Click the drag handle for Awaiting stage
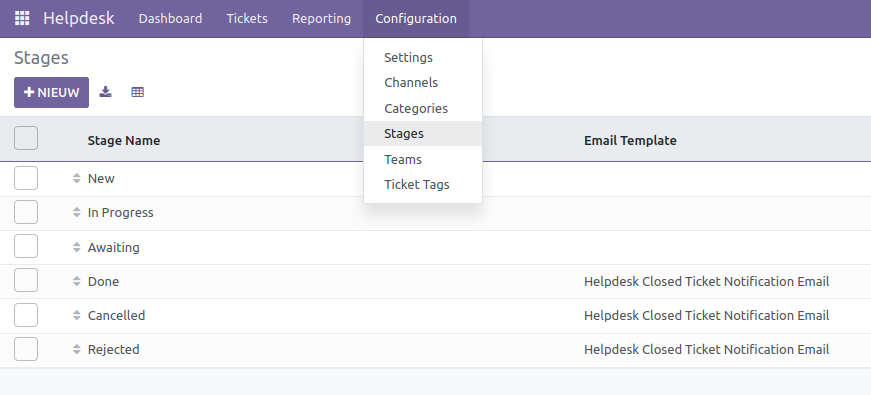This screenshot has height=395, width=871. pyautogui.click(x=77, y=247)
